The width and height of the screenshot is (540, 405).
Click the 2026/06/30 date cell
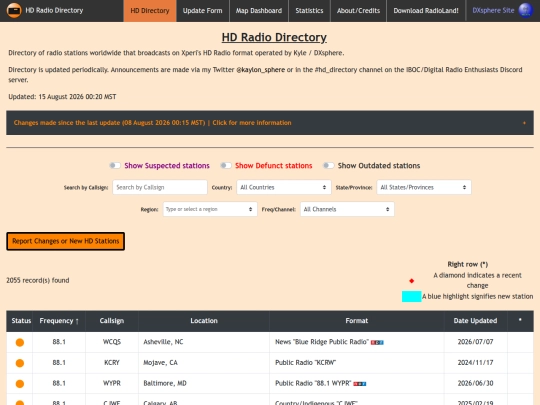pos(475,383)
